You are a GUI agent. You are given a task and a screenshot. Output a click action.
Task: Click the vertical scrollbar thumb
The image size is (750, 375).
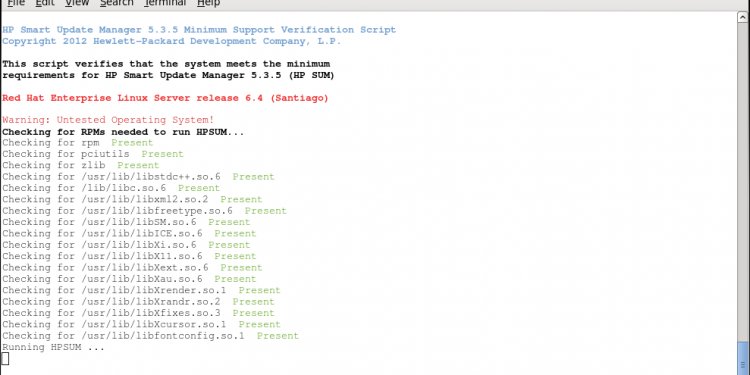743,358
